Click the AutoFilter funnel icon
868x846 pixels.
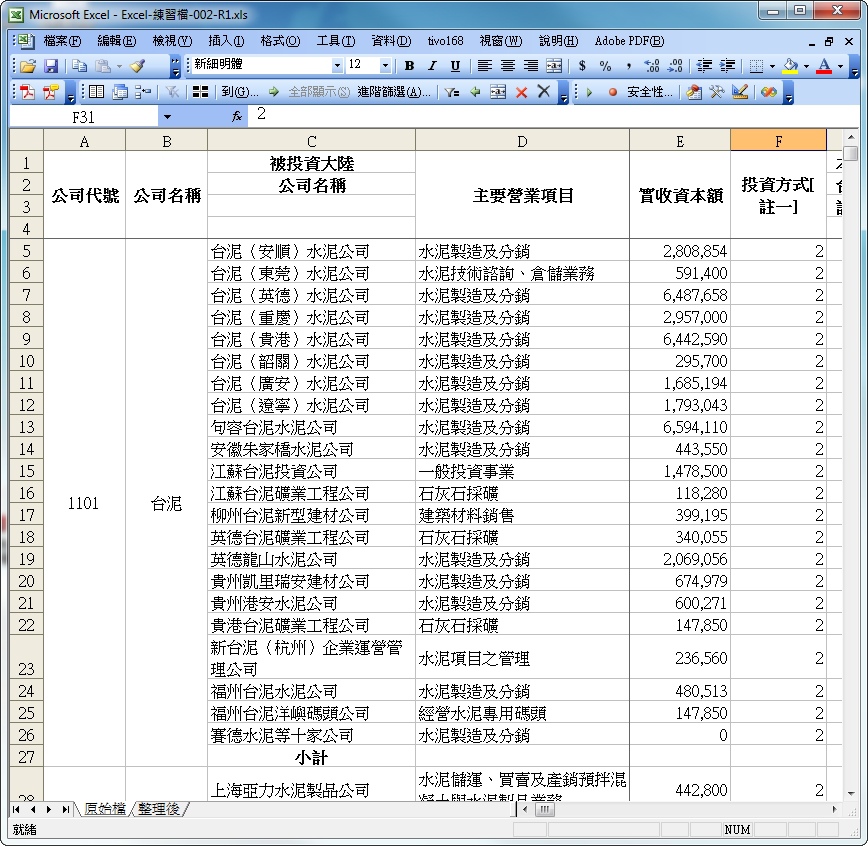coord(452,92)
